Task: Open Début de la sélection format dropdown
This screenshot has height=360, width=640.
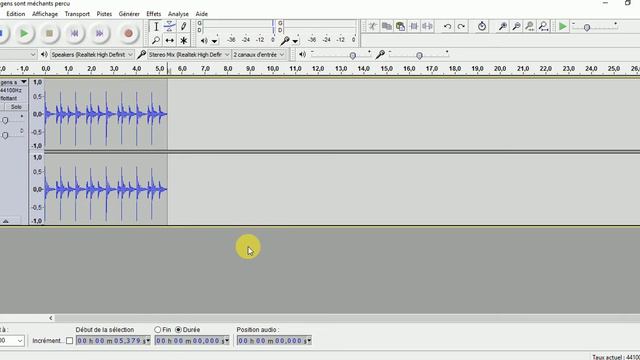Action: [x=148, y=340]
